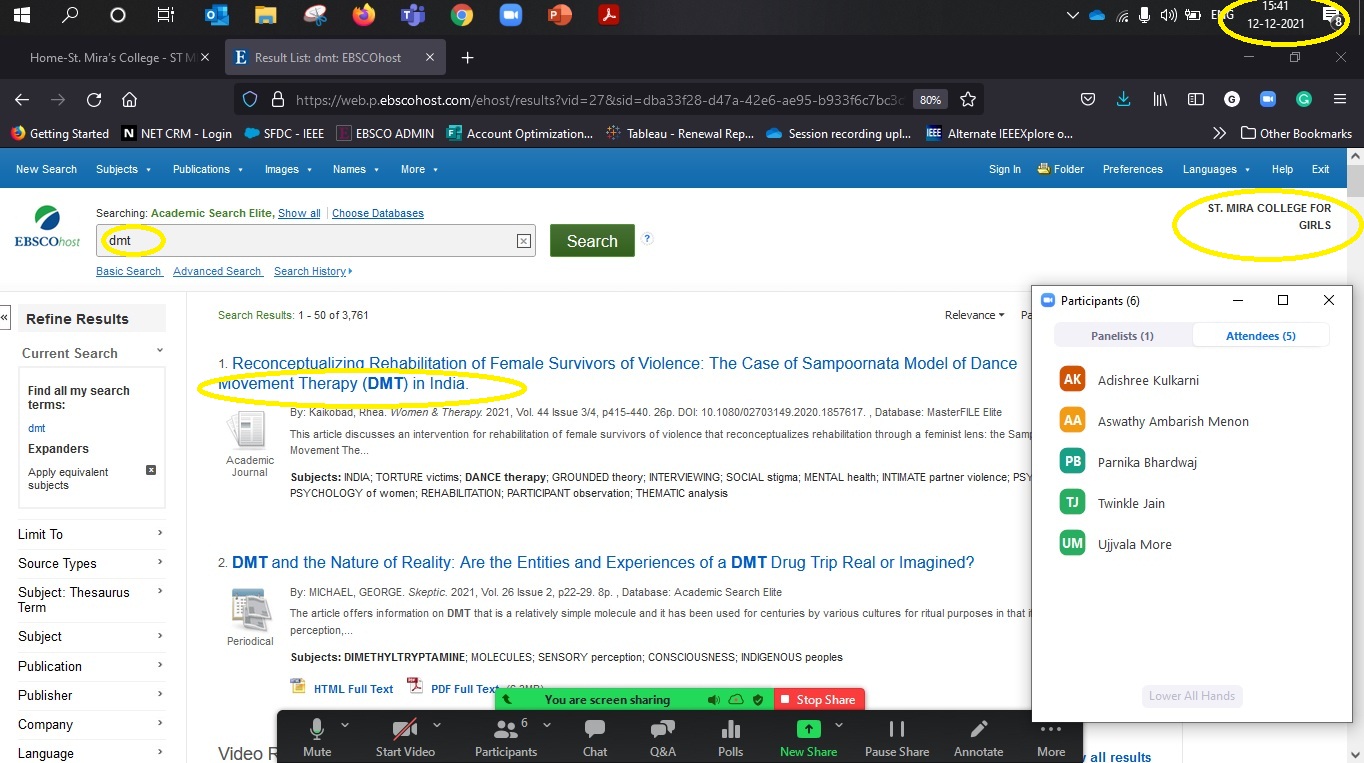Open Microsoft Teams from the taskbar
1364x763 pixels.
tap(412, 15)
